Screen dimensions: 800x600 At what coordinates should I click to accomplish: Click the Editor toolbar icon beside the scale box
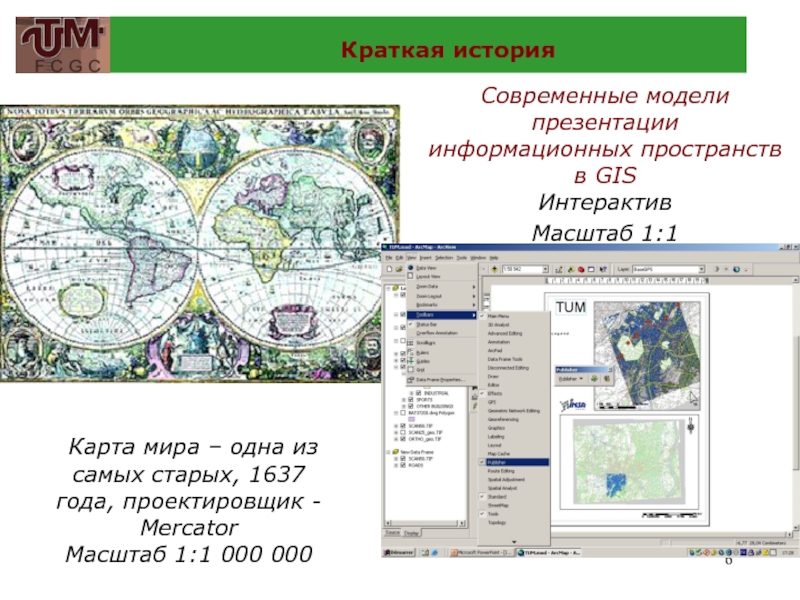(559, 269)
